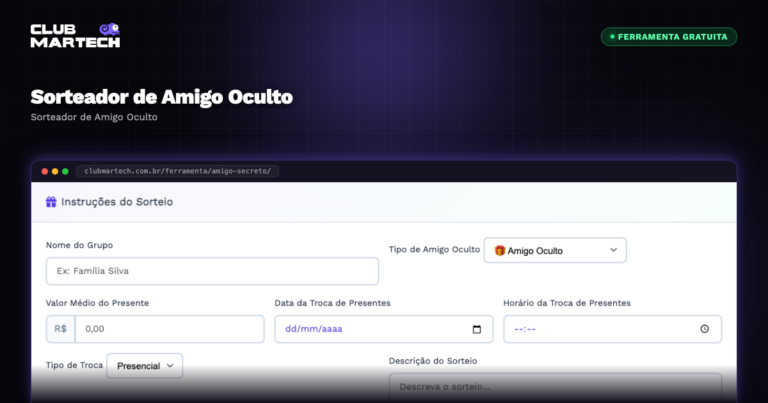Click the R$ currency prefix
This screenshot has height=403, width=768.
click(x=61, y=329)
